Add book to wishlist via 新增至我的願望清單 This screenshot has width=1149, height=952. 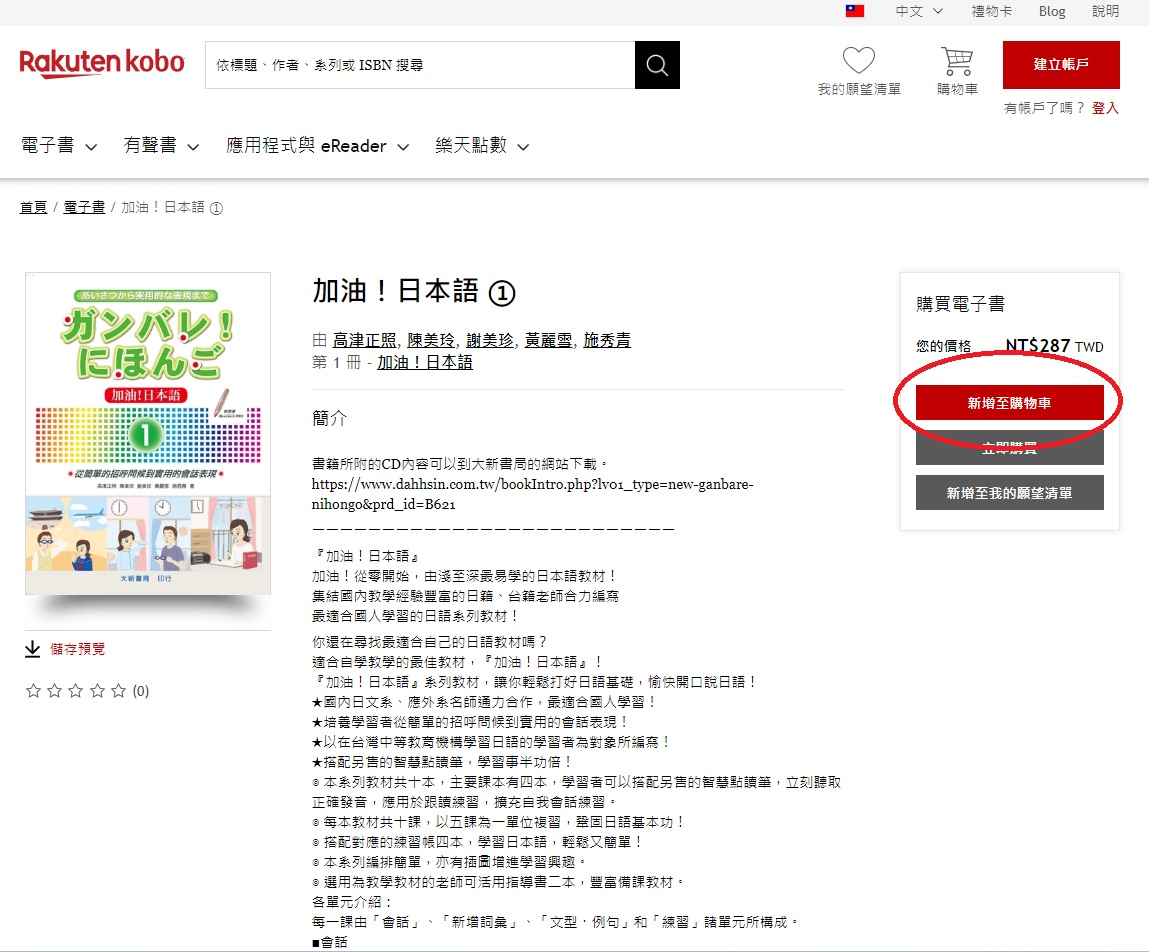pyautogui.click(x=1009, y=493)
